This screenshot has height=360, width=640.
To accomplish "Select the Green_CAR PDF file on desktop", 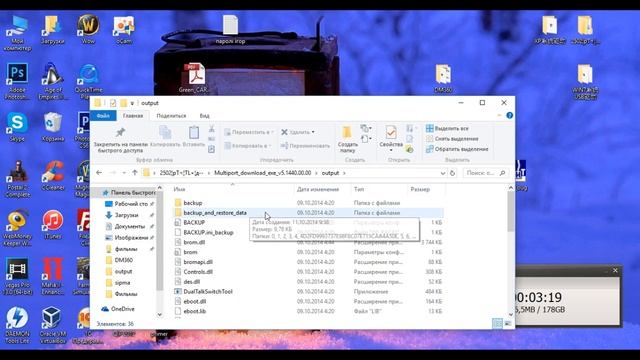I will pyautogui.click(x=193, y=78).
